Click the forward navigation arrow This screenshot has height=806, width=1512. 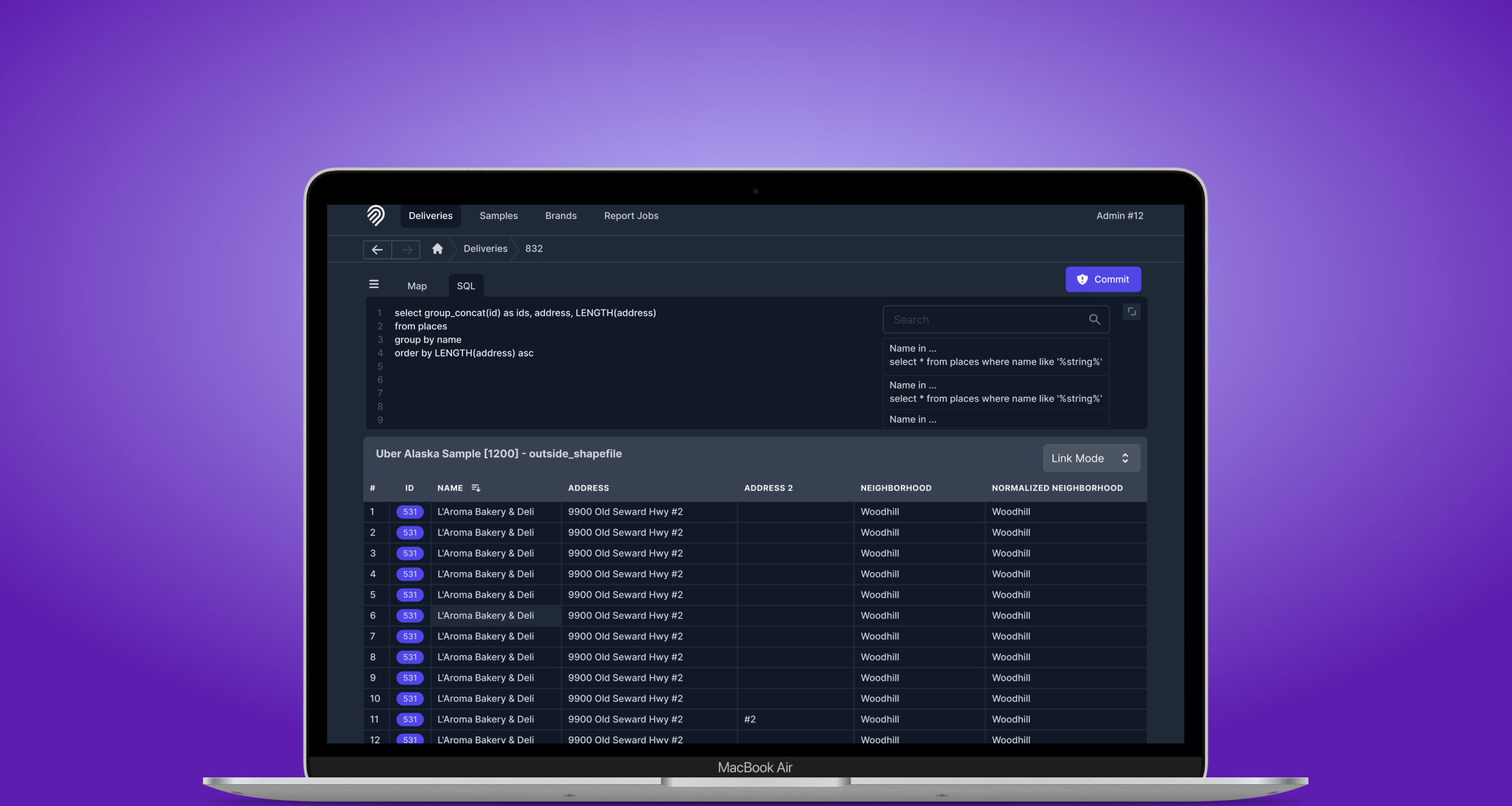[406, 250]
